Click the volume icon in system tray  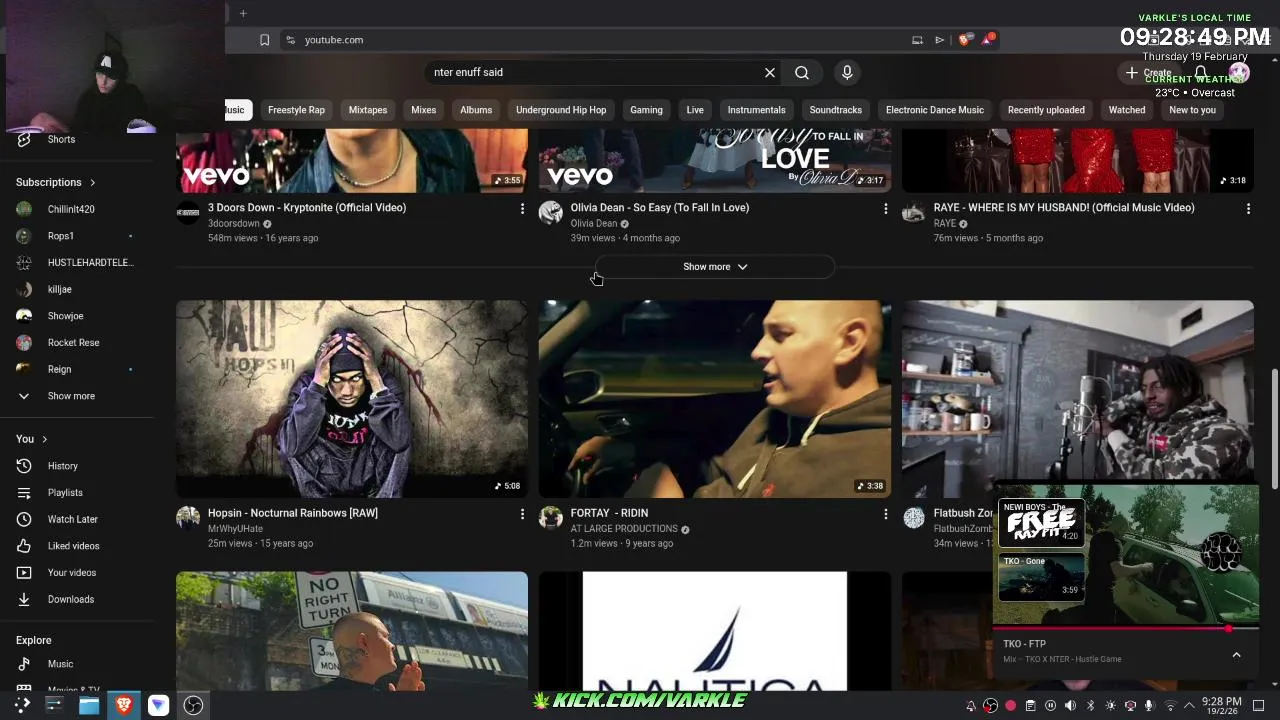1070,706
